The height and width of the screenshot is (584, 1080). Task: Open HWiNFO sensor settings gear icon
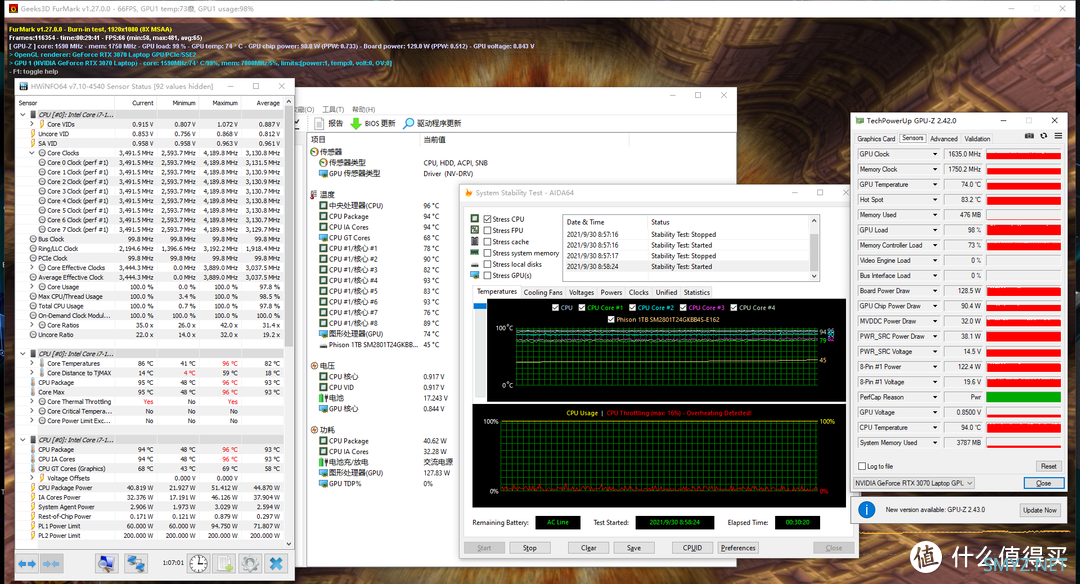coord(250,564)
